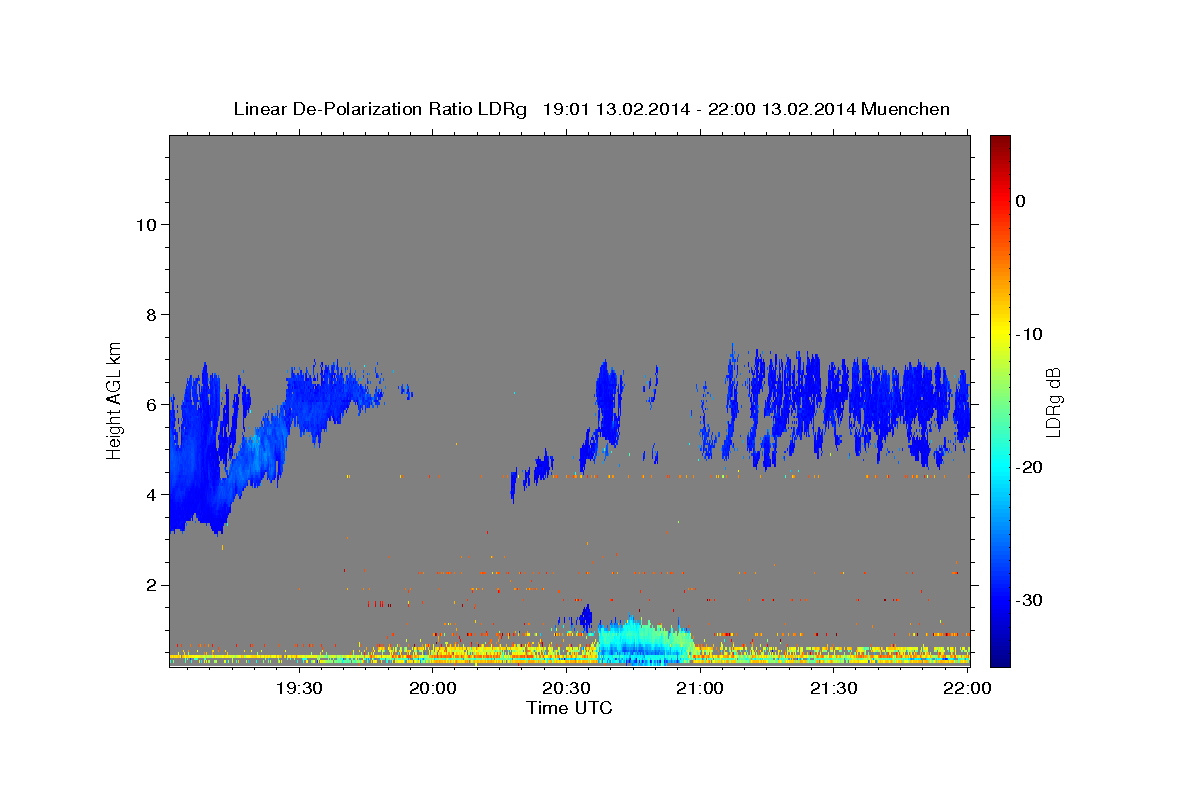The width and height of the screenshot is (1200, 800).
Task: Click the 21:00 time tick label
Action: pos(700,688)
